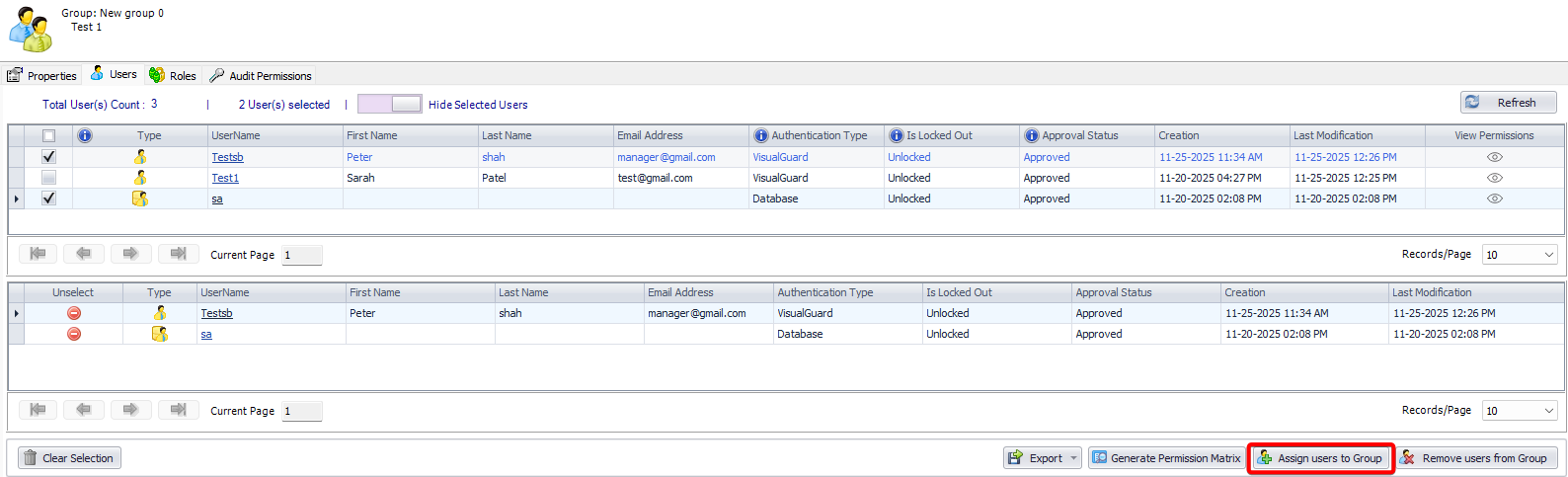Image resolution: width=1568 pixels, height=477 pixels.
Task: Sort bottom grid by First Name column
Action: (x=421, y=292)
